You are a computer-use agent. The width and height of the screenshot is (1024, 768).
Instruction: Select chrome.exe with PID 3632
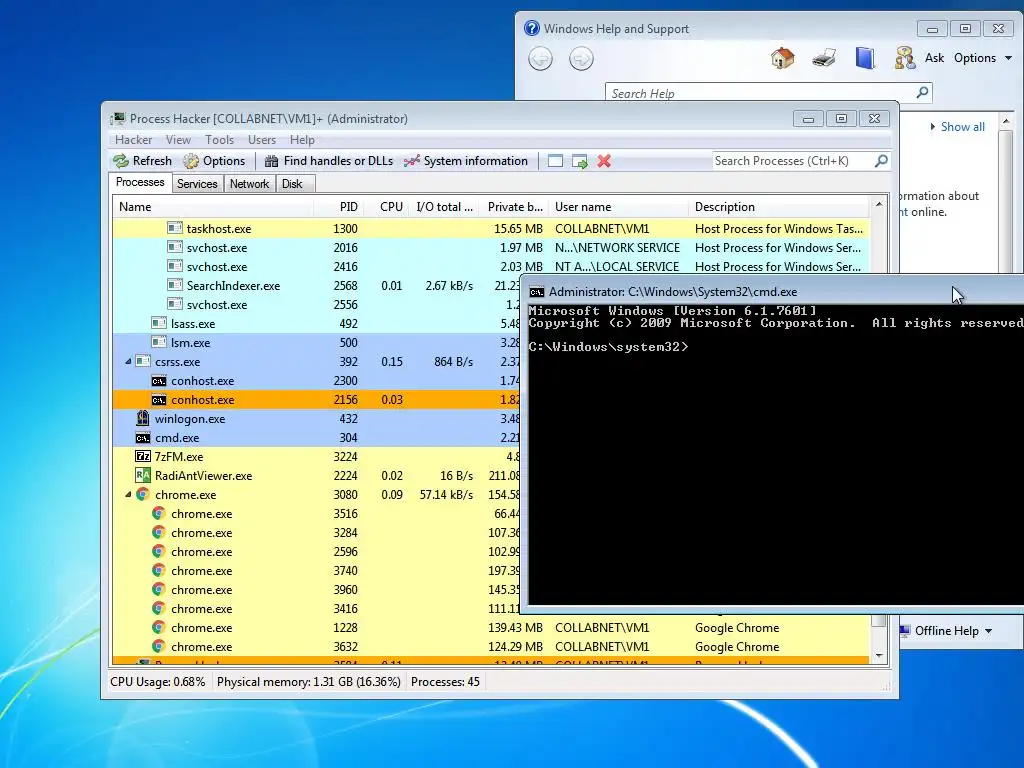click(491, 647)
